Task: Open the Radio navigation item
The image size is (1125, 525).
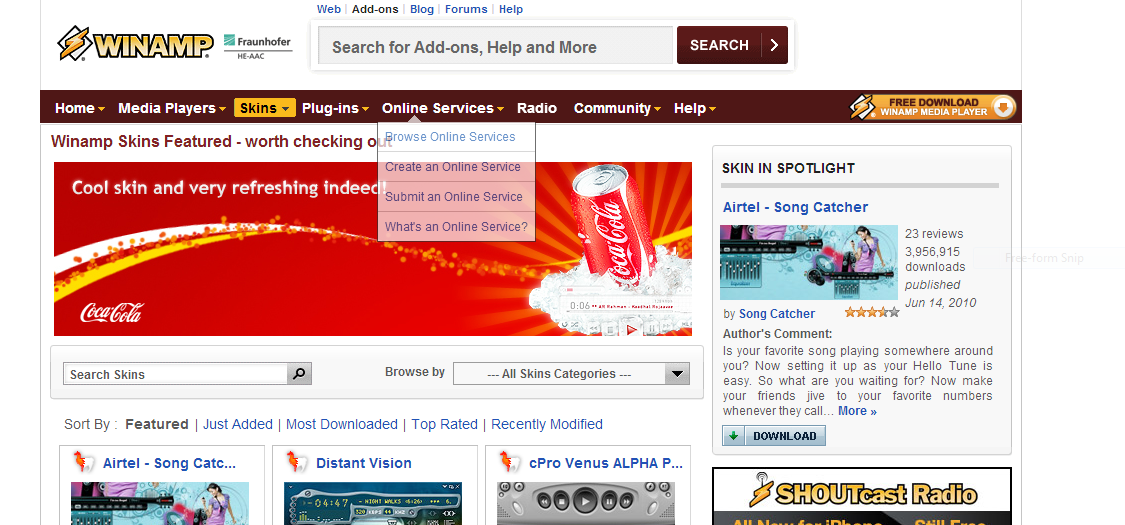Action: pos(537,108)
